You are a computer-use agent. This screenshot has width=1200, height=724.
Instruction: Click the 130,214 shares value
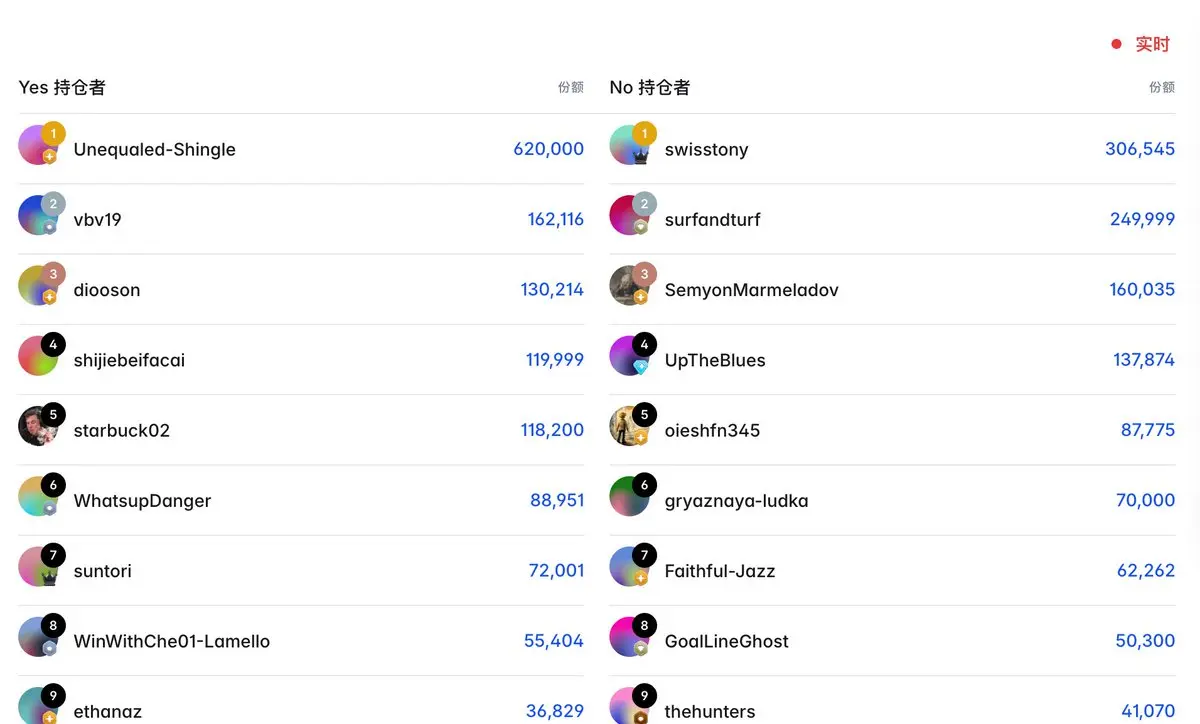point(552,289)
